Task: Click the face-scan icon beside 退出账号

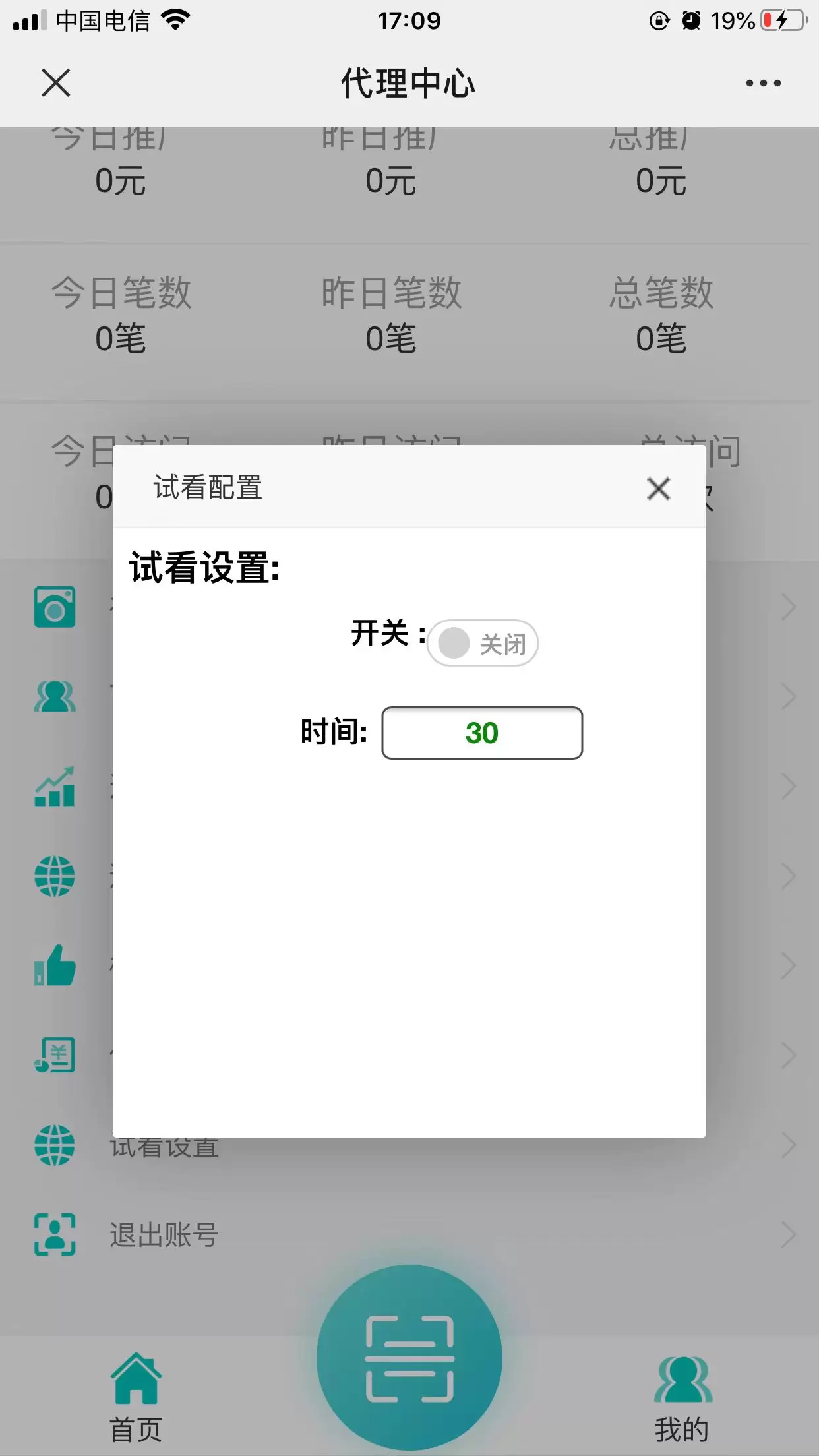Action: click(55, 1234)
